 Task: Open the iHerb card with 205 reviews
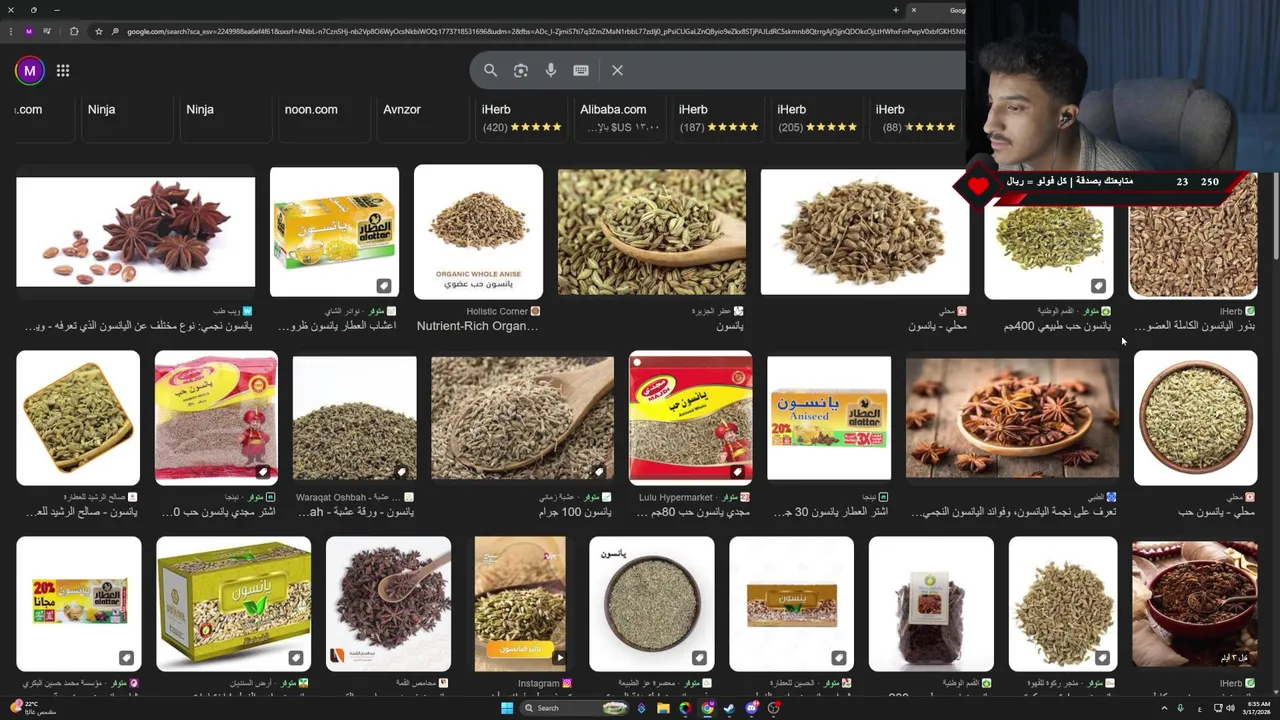(816, 117)
